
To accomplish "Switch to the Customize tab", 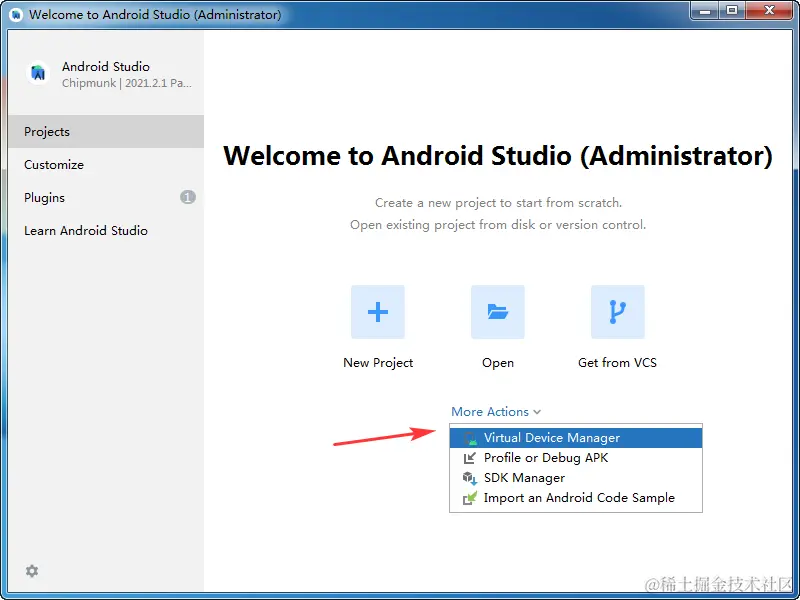I will pos(106,165).
